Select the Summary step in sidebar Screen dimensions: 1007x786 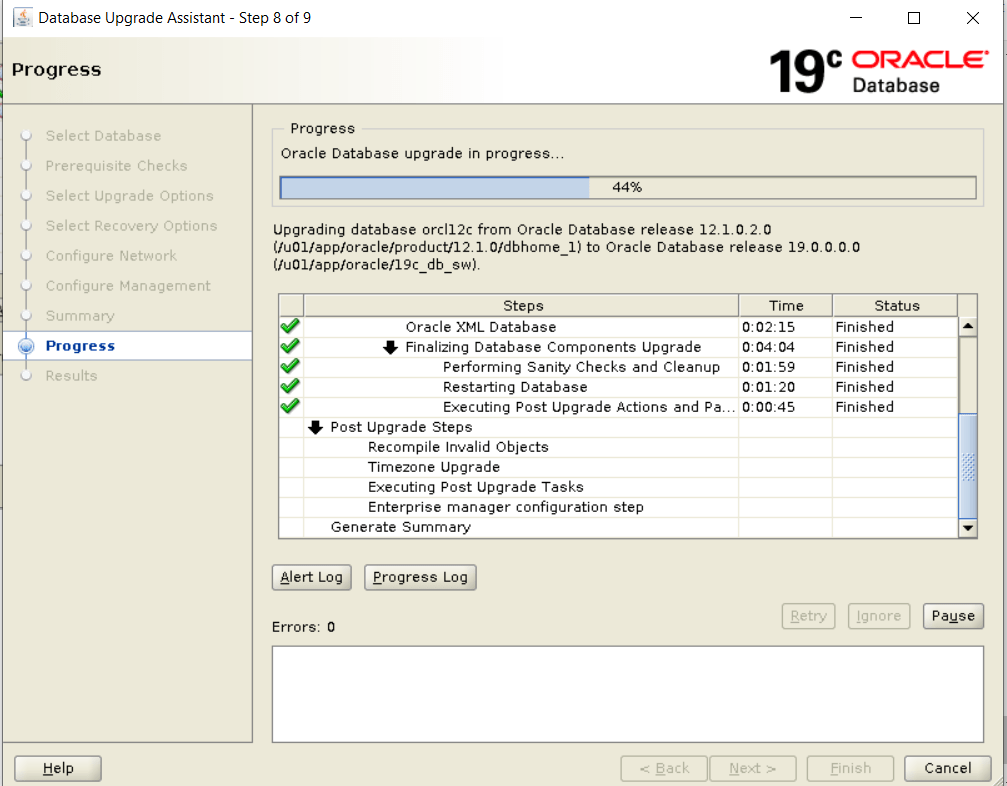(80, 316)
